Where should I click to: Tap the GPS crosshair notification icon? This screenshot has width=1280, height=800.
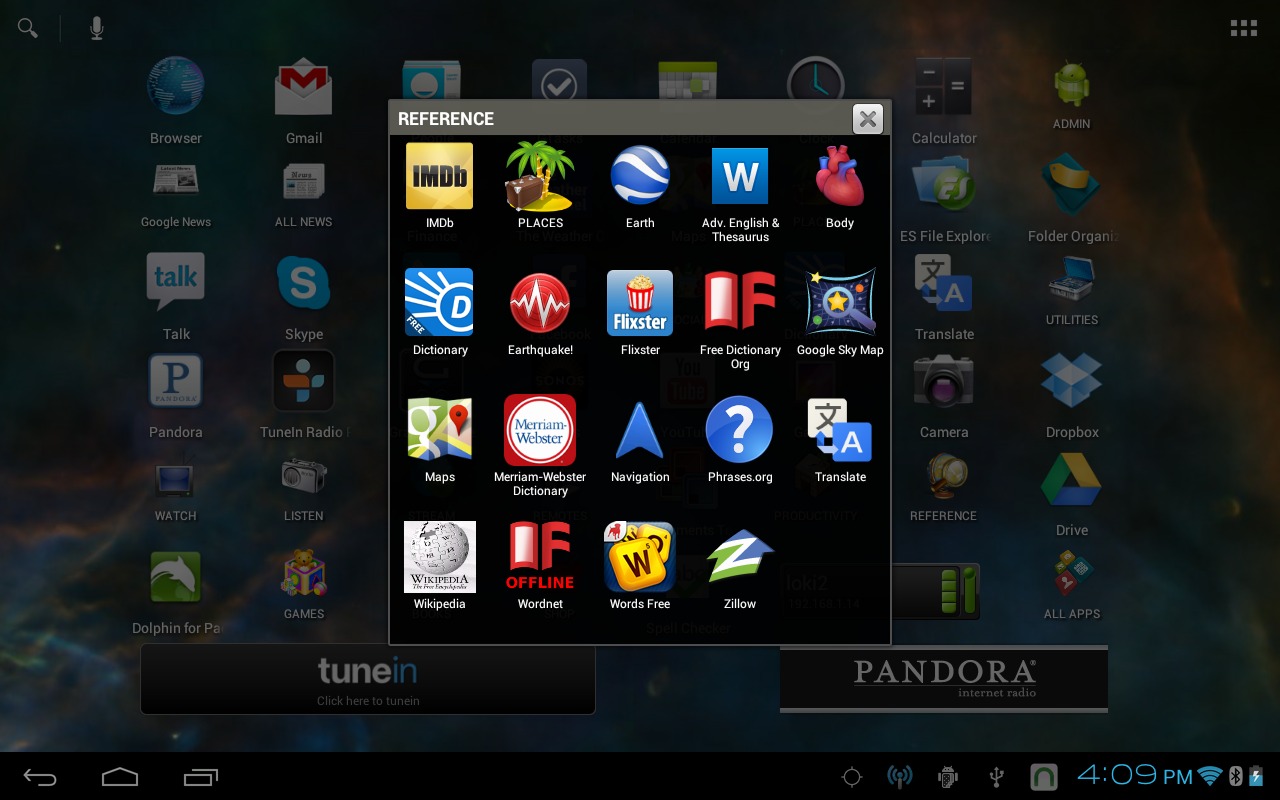(x=852, y=777)
